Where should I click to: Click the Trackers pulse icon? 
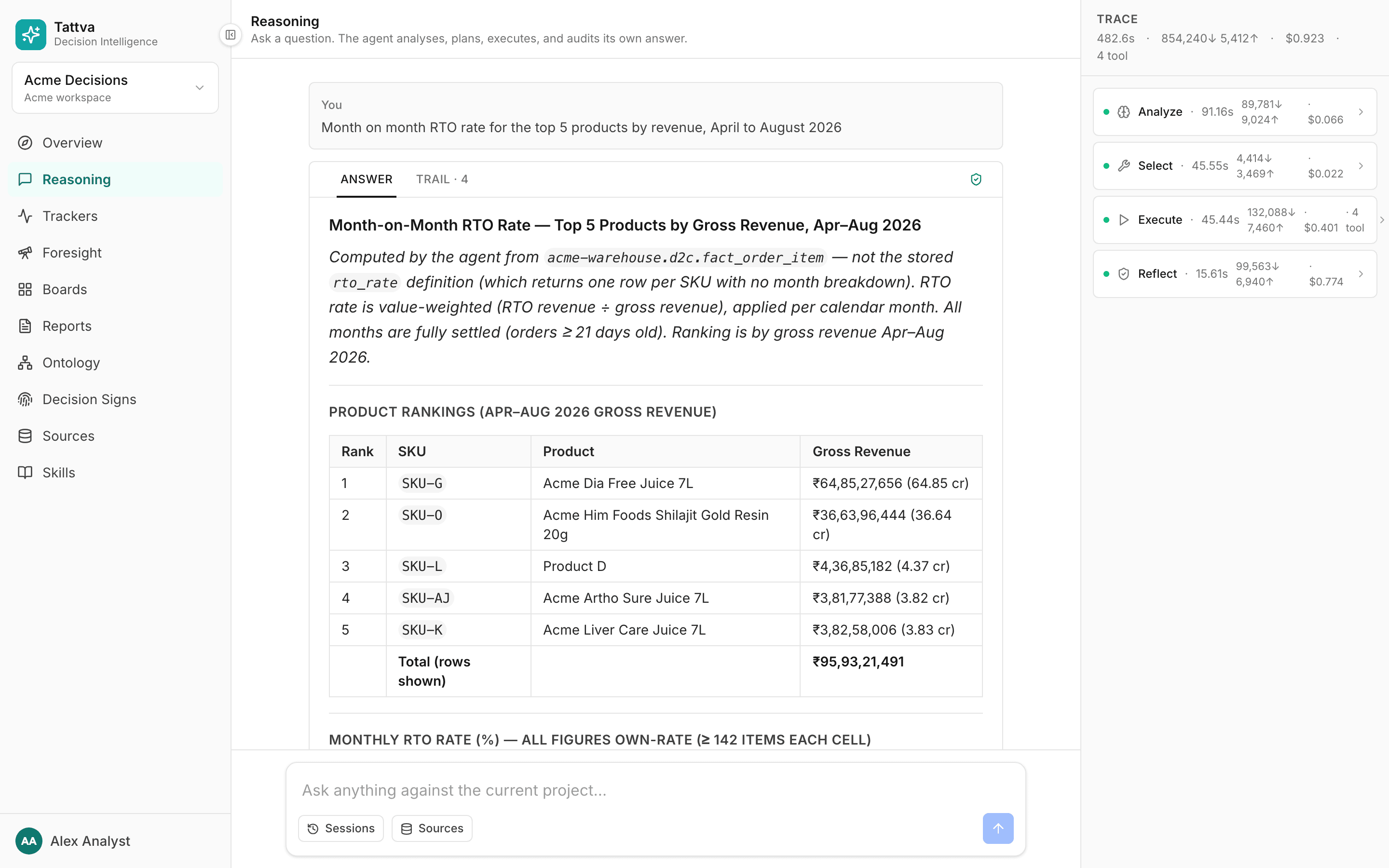click(25, 217)
